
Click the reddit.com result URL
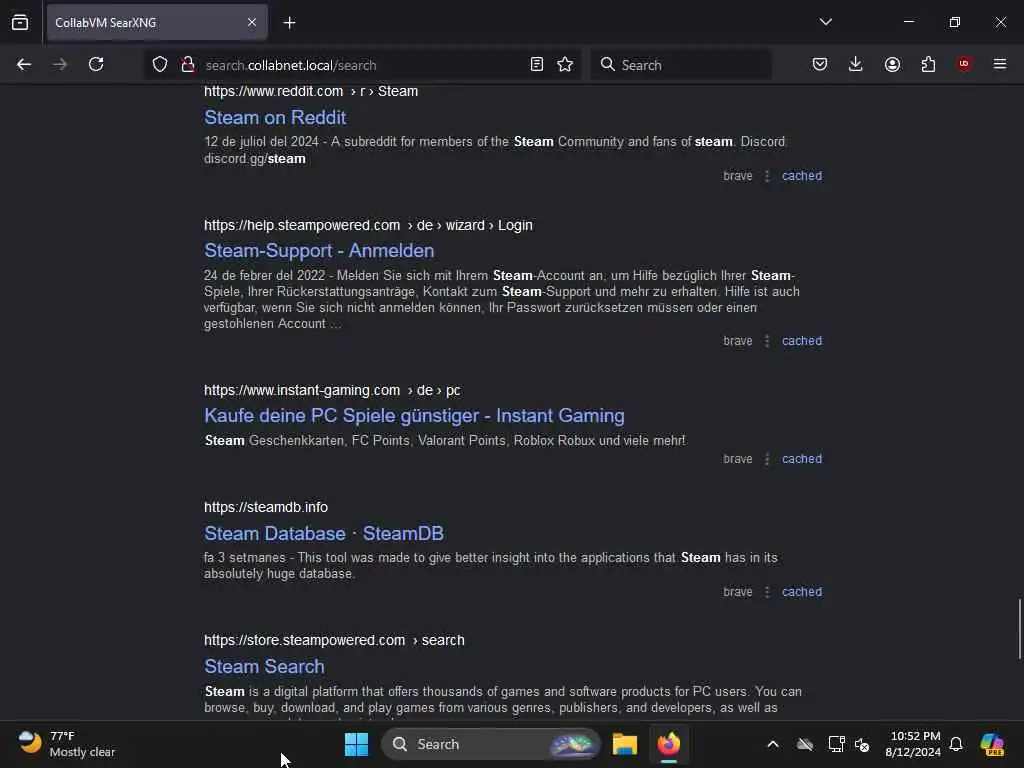coord(311,91)
